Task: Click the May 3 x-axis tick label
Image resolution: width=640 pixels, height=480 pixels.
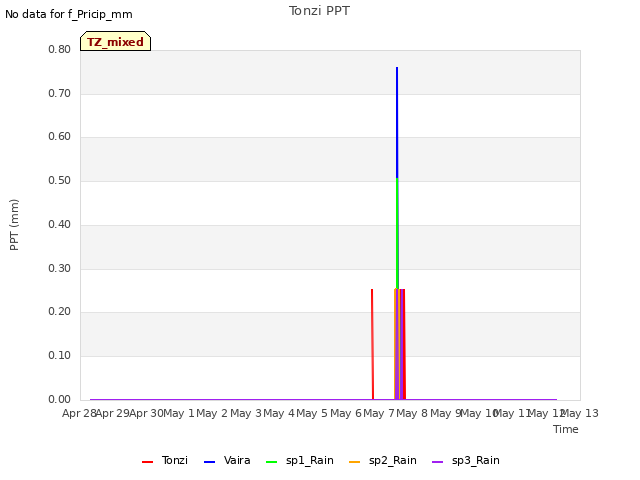Action: point(246,413)
